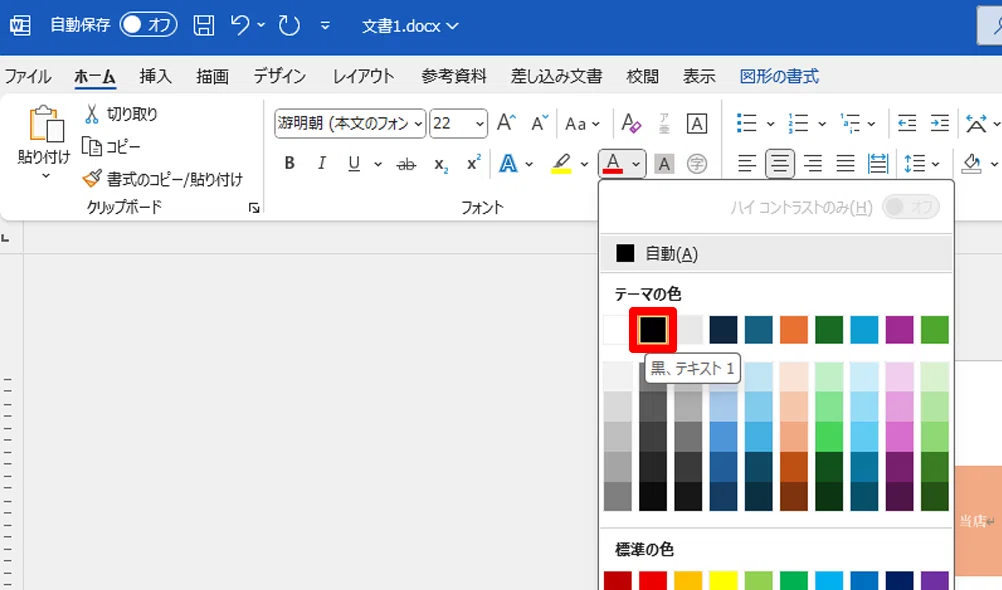
Task: Apply strikethrough formatting
Action: [x=406, y=164]
